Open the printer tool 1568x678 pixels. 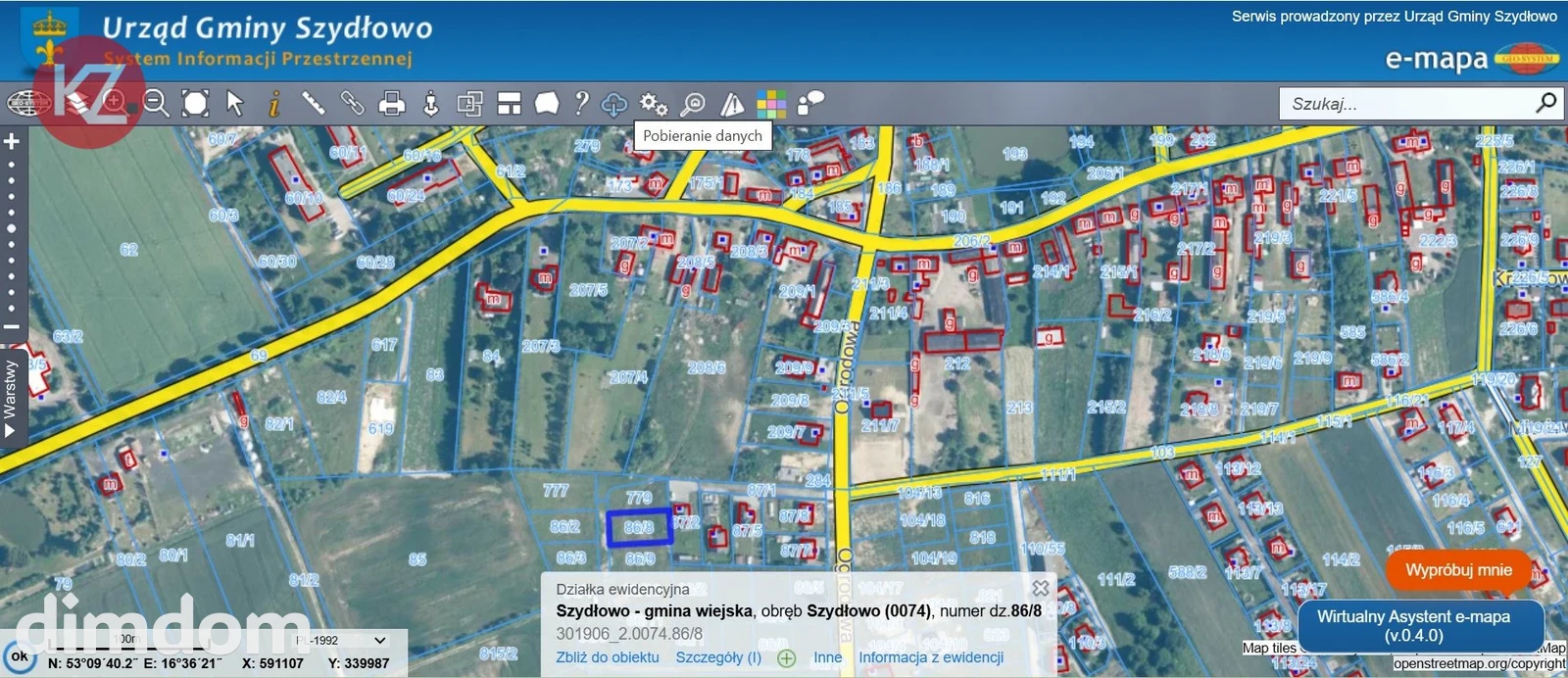click(x=392, y=103)
